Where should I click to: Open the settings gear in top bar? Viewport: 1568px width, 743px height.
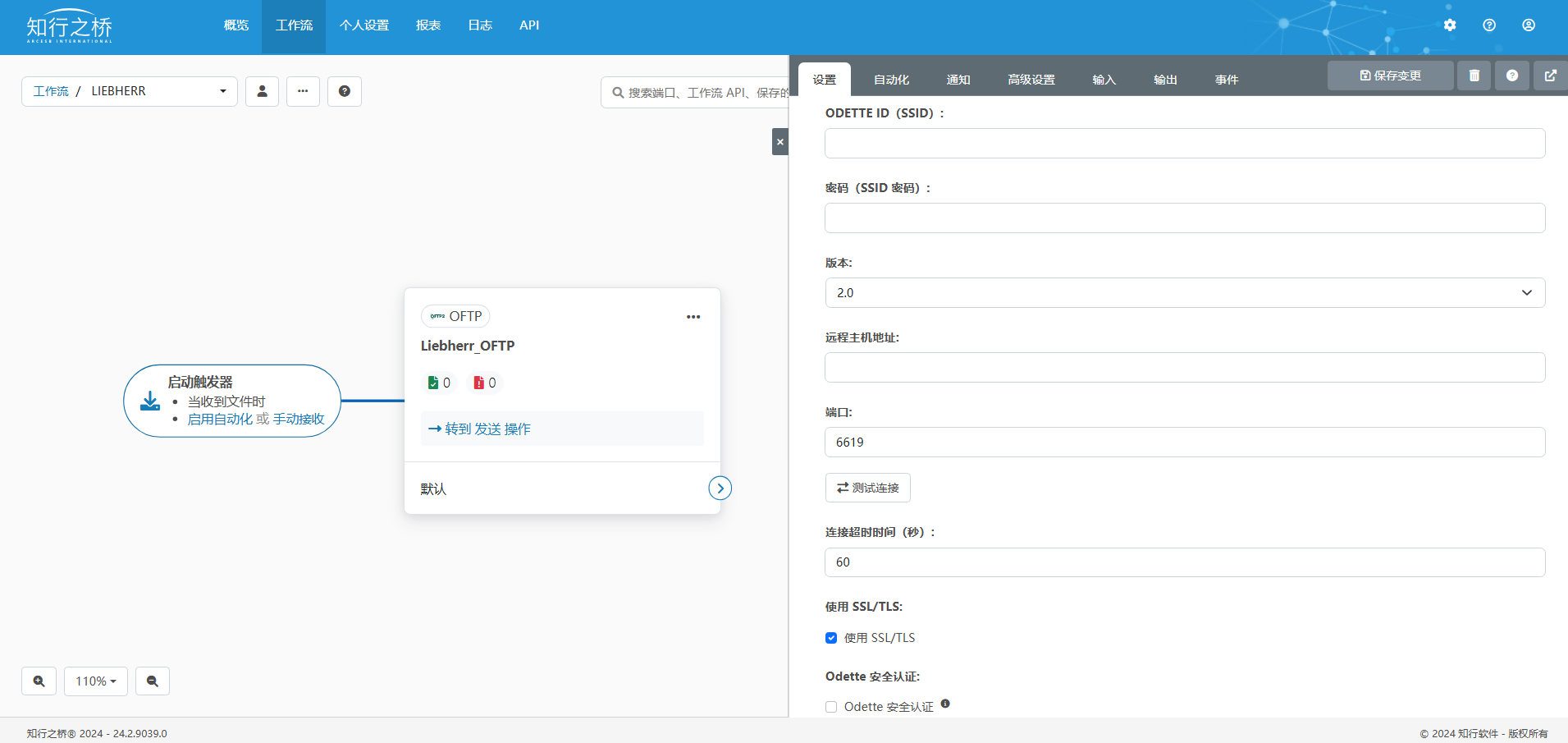tap(1450, 25)
